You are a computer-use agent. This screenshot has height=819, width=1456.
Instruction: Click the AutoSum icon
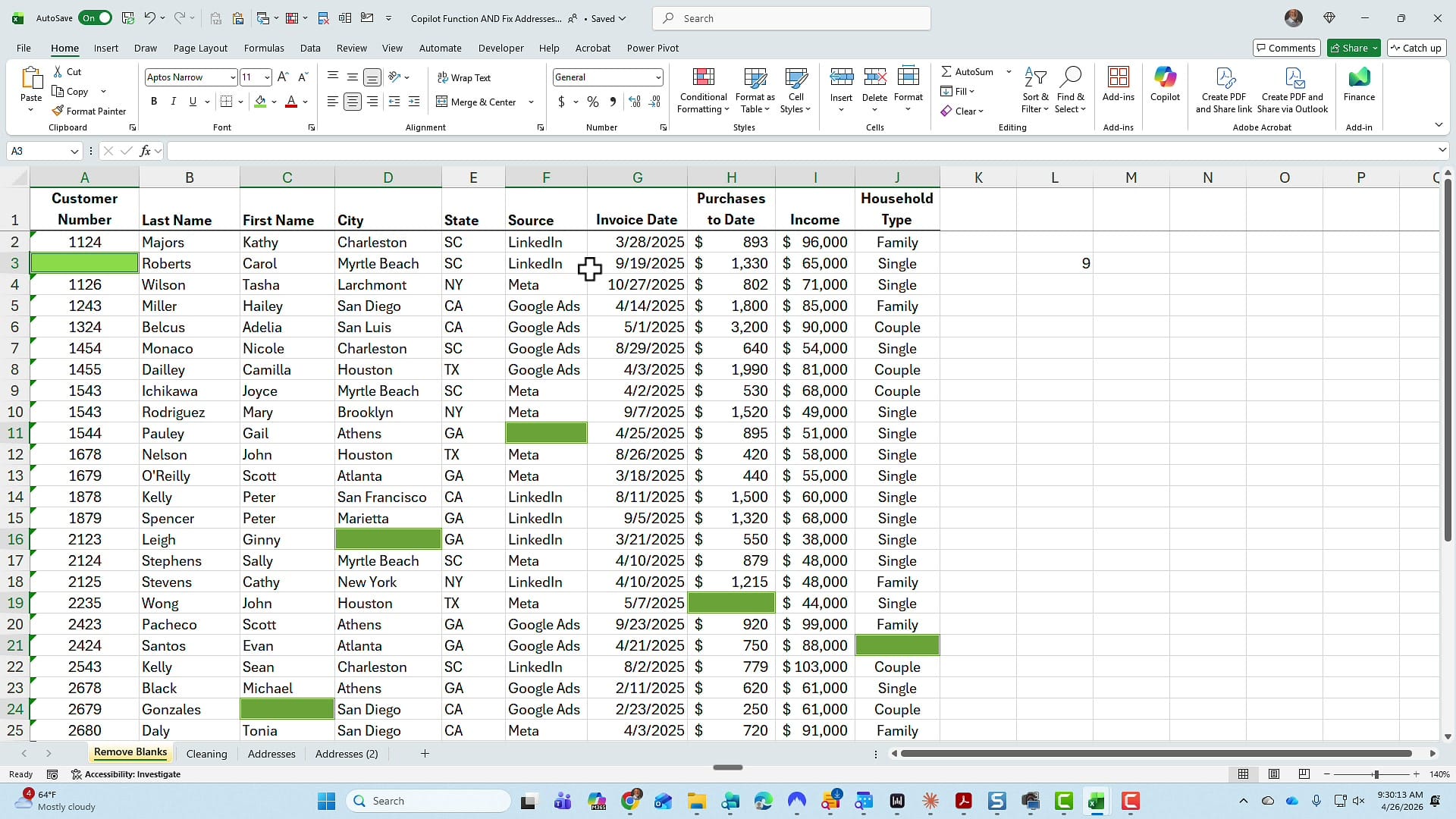[x=946, y=71]
